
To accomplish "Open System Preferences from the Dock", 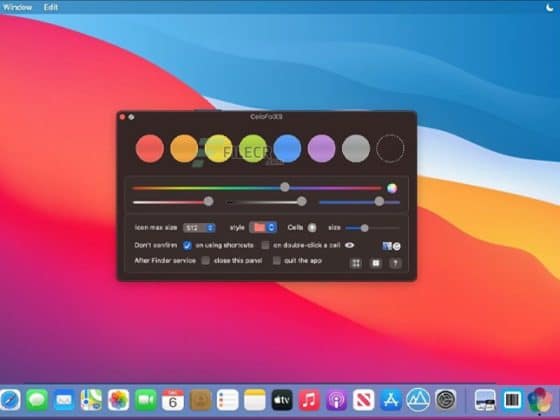I will point(445,400).
